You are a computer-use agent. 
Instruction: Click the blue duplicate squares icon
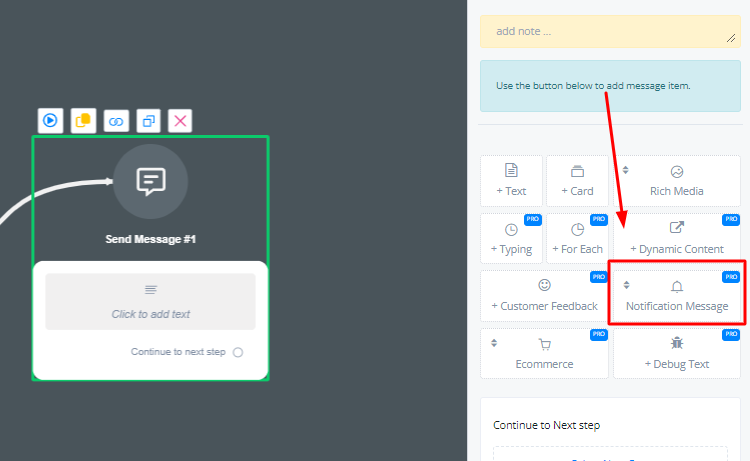(x=148, y=121)
